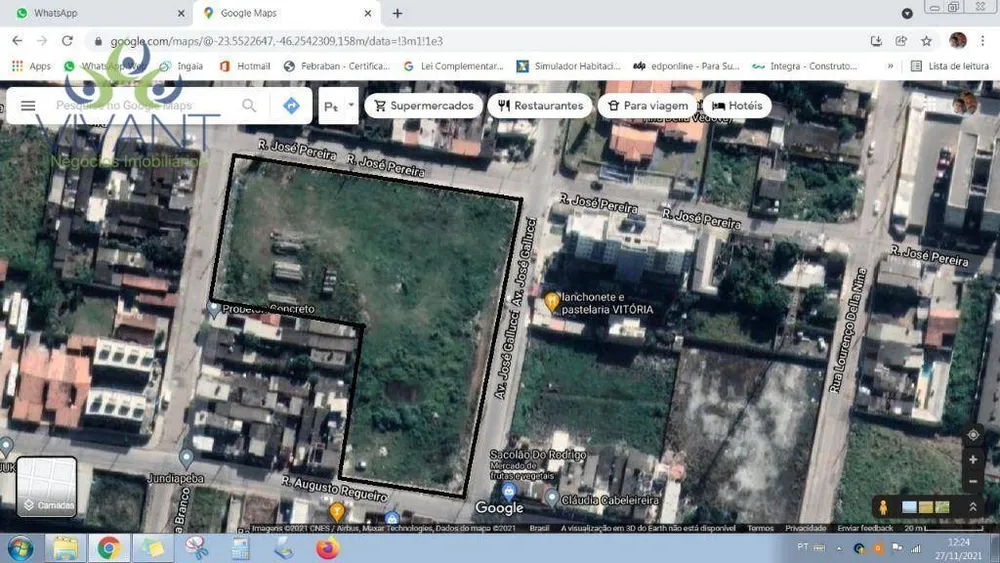Click the install app icon in address bar
1000x563 pixels.
[876, 41]
